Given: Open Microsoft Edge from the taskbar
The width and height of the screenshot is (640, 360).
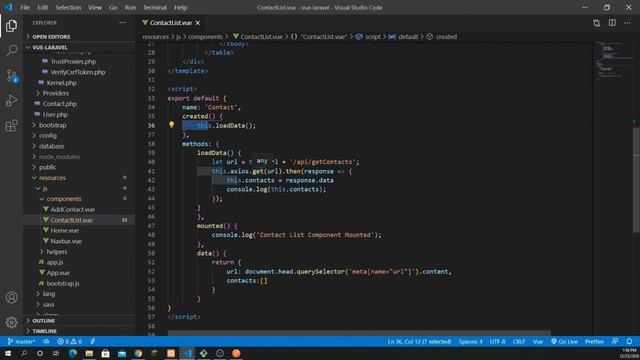Looking at the screenshot, I should tap(73, 353).
